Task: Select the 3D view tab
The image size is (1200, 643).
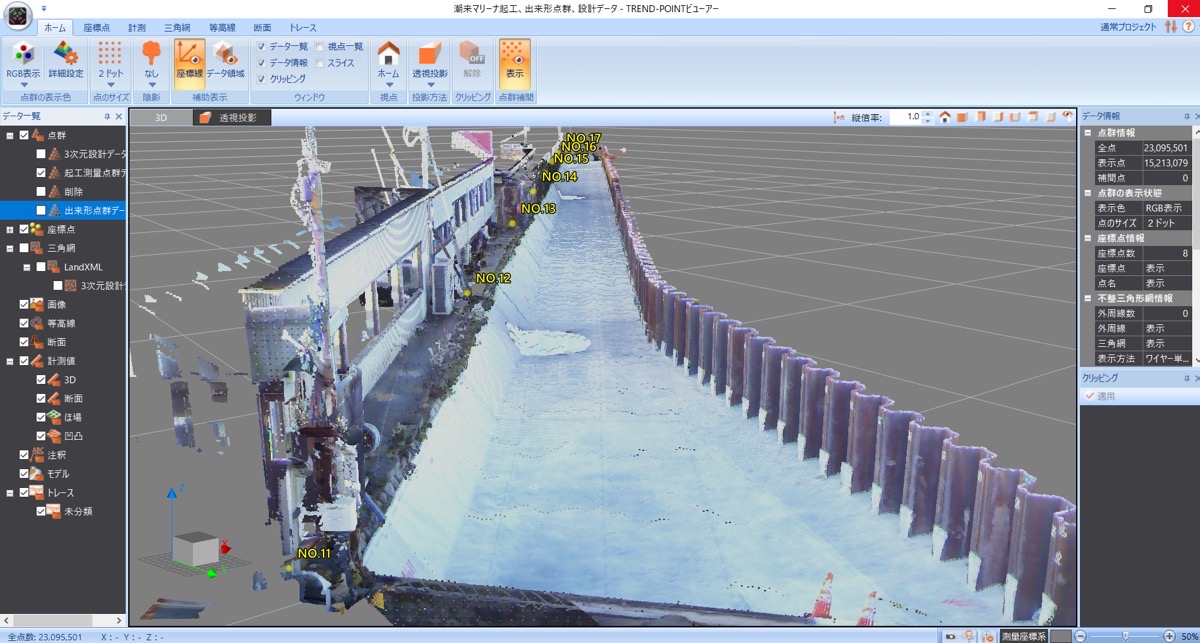Action: tap(160, 117)
